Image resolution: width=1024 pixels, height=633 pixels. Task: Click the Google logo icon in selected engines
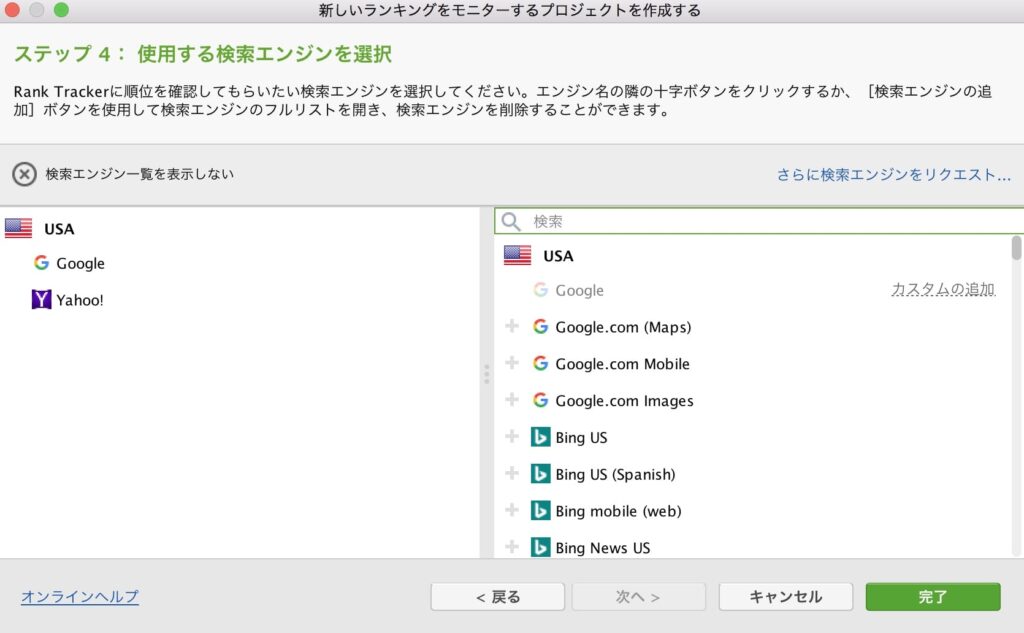click(x=42, y=263)
